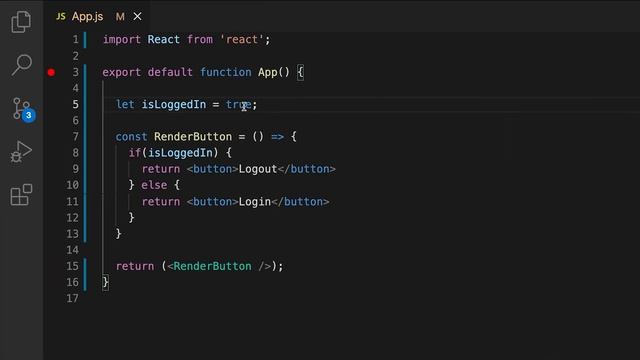The width and height of the screenshot is (640, 360).
Task: Click 'isLoggedIn' variable on line 5
Action: click(174, 104)
